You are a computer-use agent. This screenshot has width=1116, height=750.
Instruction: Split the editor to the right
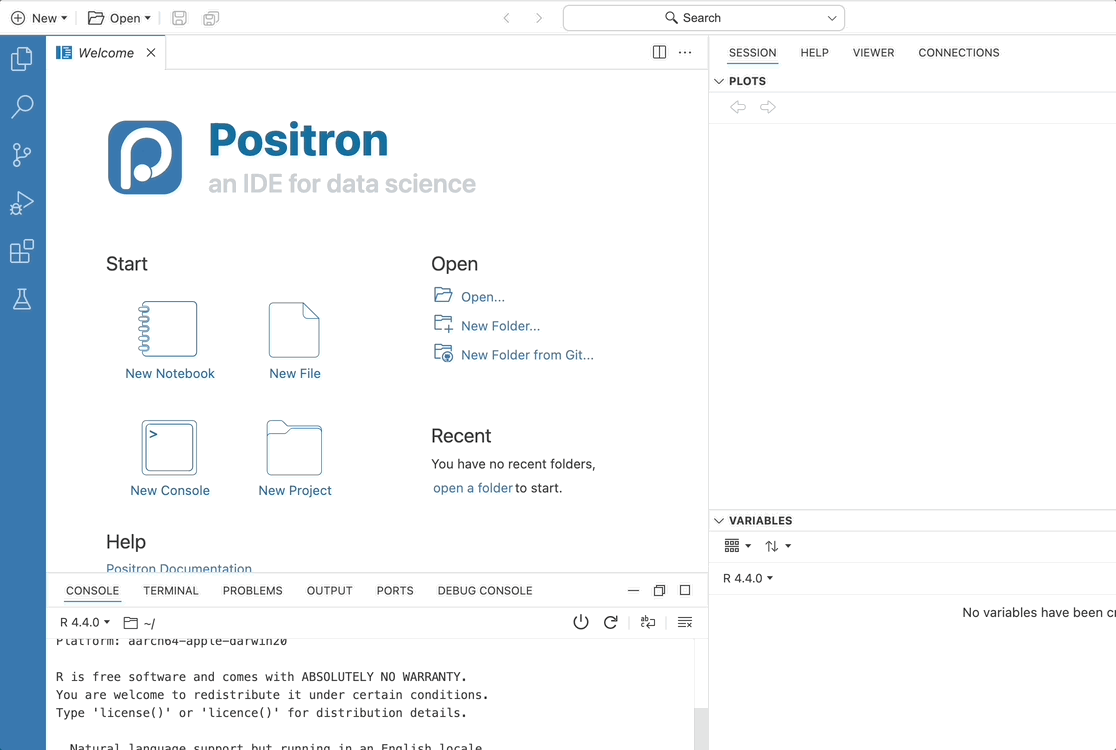[659, 53]
